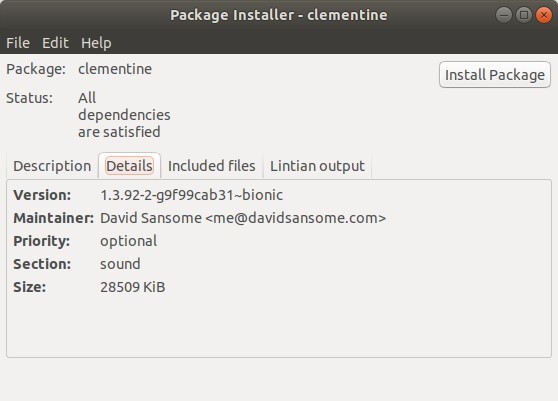
Task: Click the bold Maintainer label
Action: pyautogui.click(x=53, y=218)
